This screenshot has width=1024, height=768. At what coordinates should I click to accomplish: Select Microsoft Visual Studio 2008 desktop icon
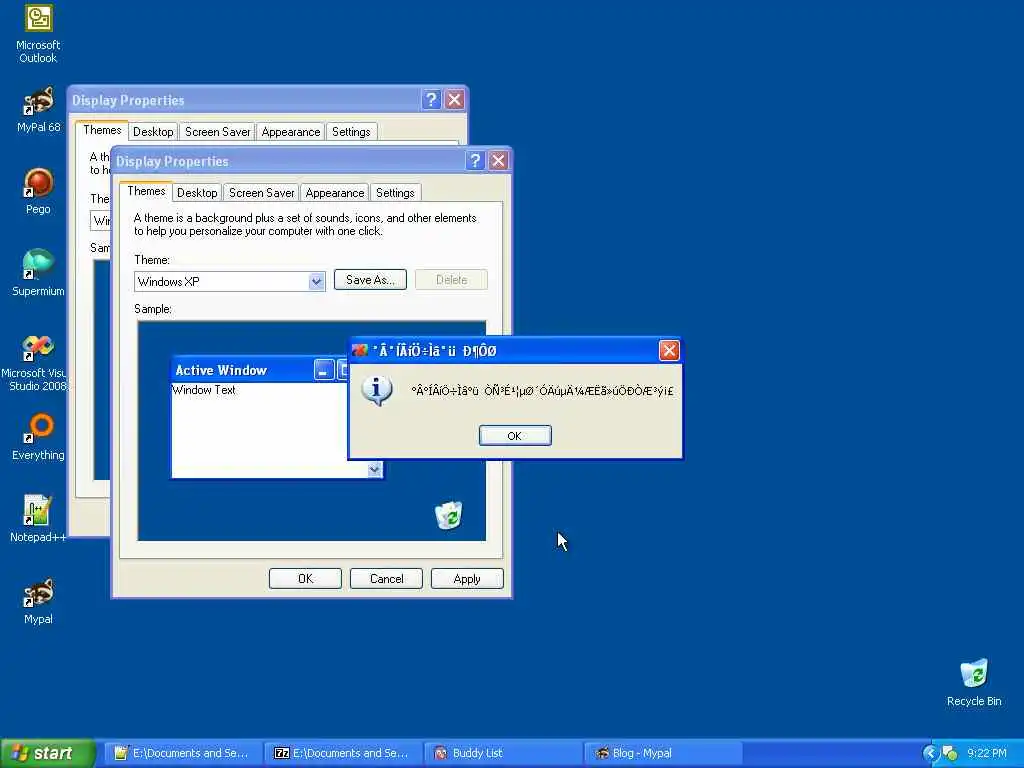(x=38, y=363)
